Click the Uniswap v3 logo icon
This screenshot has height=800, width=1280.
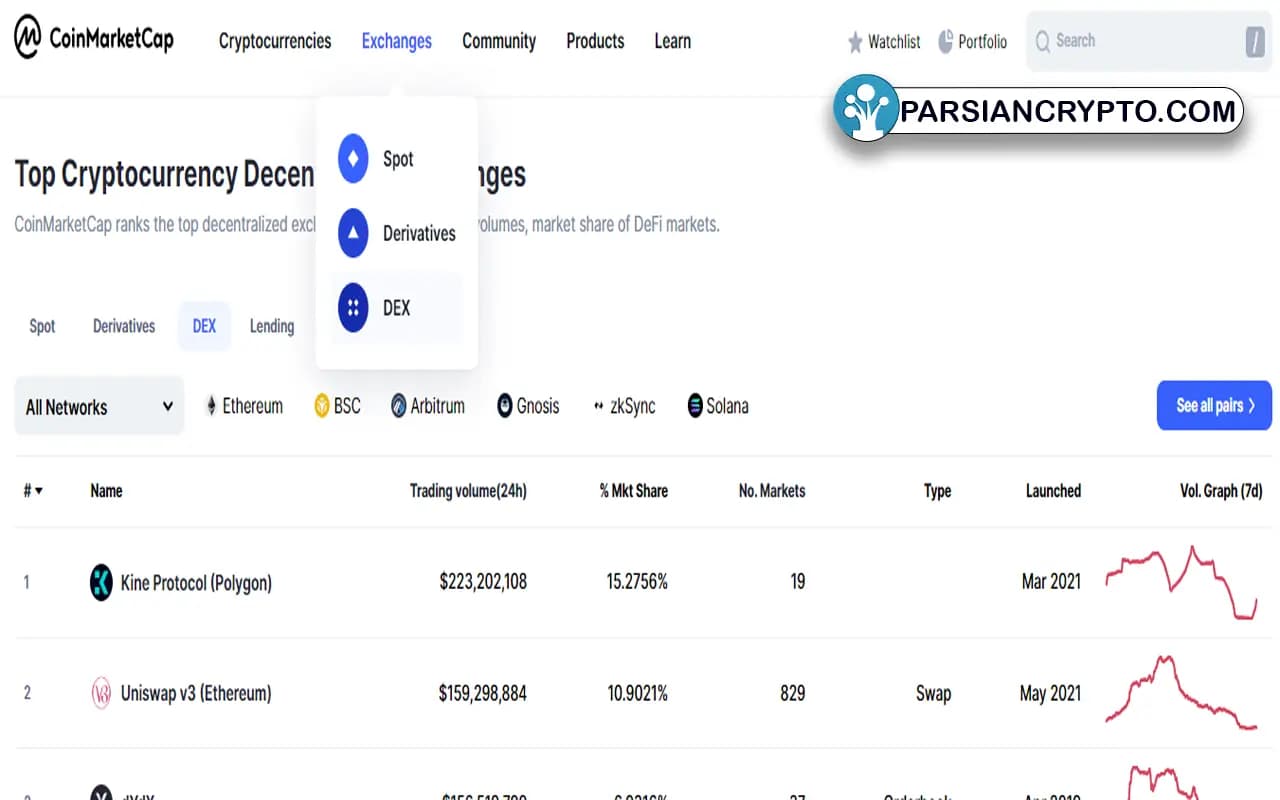pos(101,693)
